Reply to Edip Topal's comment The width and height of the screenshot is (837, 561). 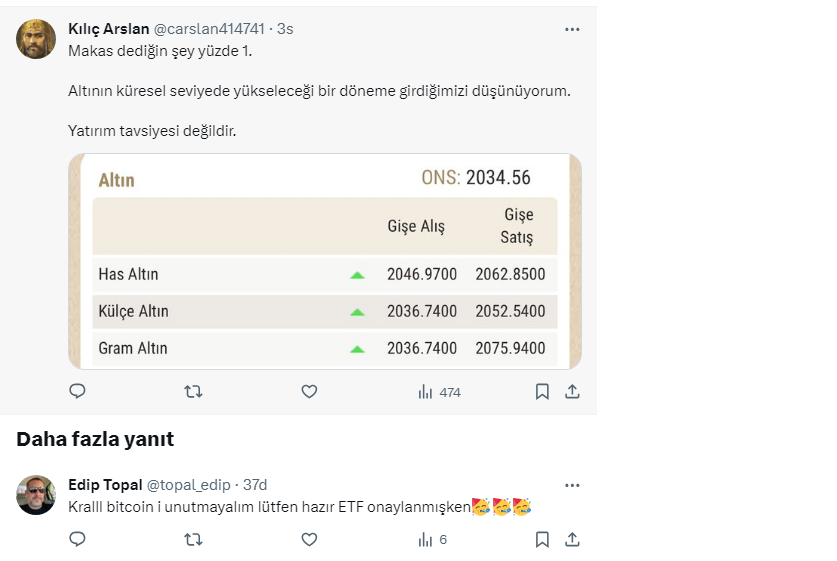(77, 539)
